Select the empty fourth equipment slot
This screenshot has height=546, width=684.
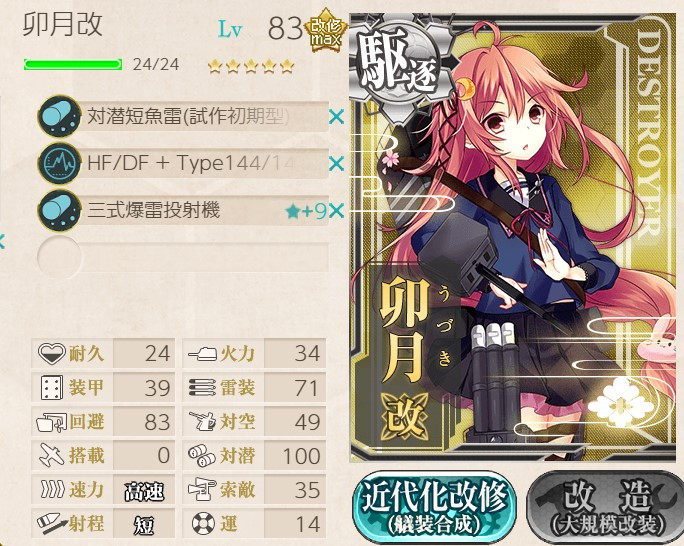183,257
